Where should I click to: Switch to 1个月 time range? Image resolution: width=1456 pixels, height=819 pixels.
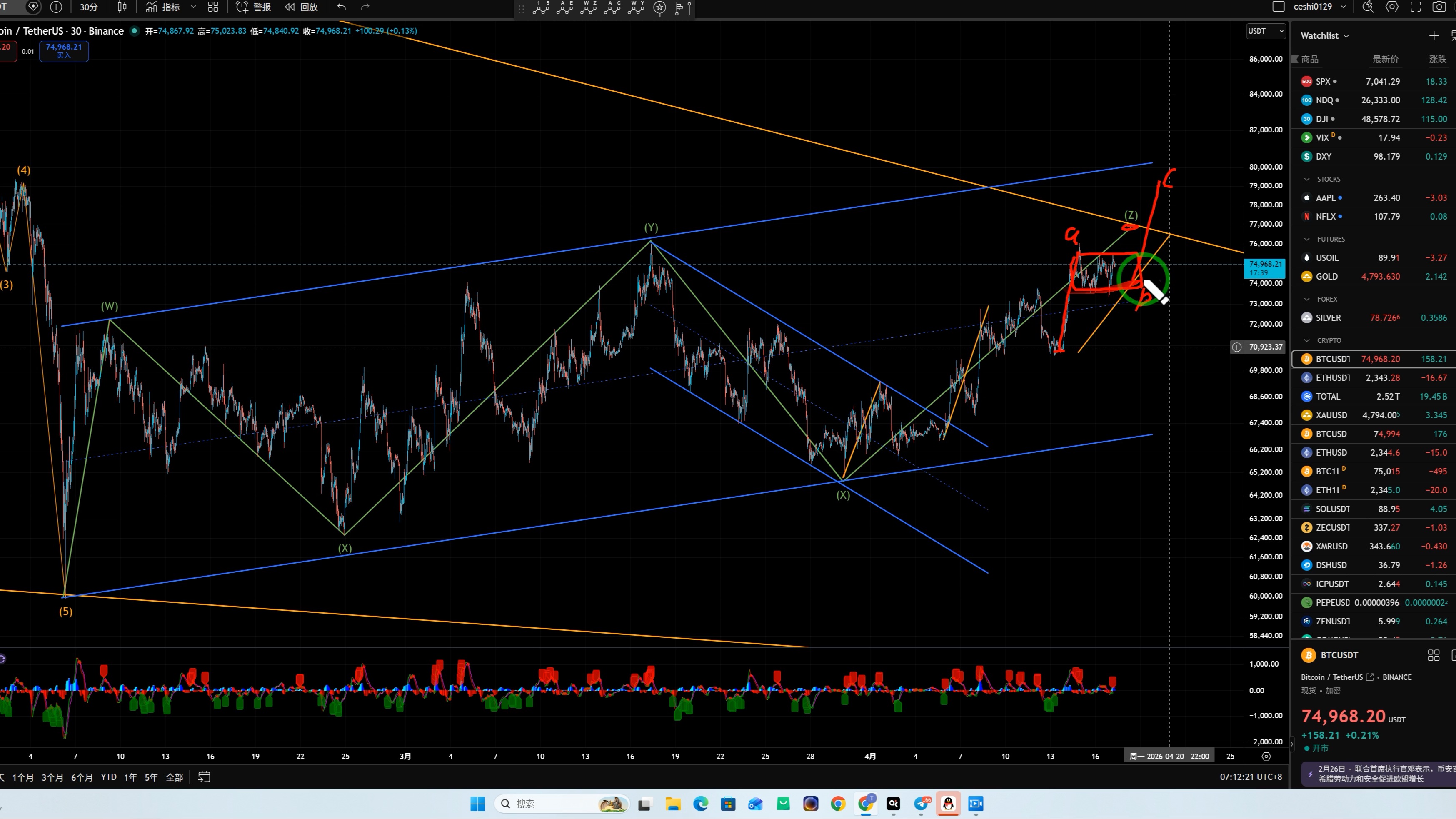[23, 777]
